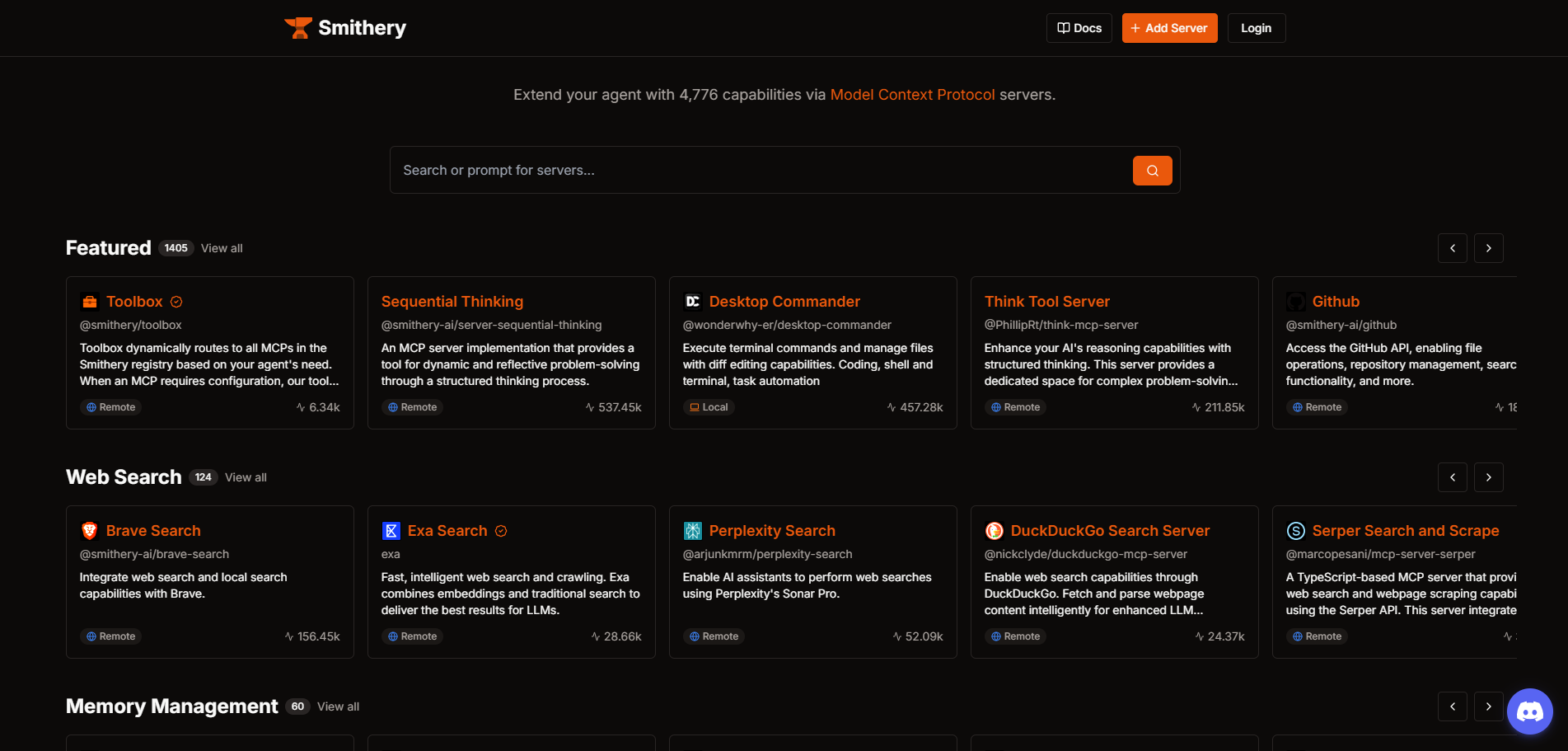
Task: Click the Perplexity Search icon
Action: point(693,531)
